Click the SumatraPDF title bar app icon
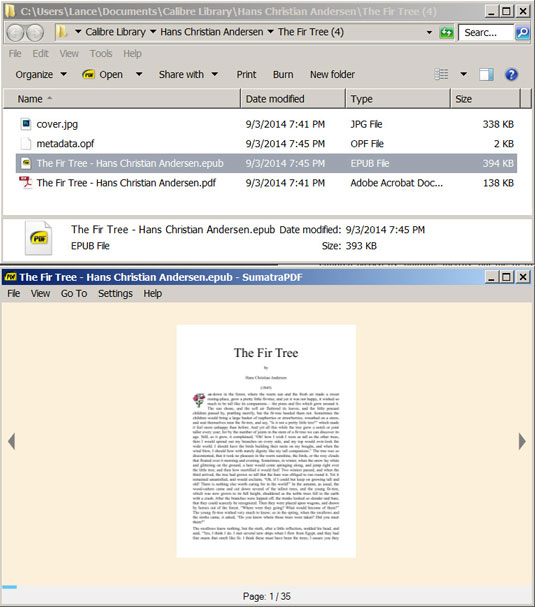This screenshot has height=607, width=535. click(x=10, y=277)
